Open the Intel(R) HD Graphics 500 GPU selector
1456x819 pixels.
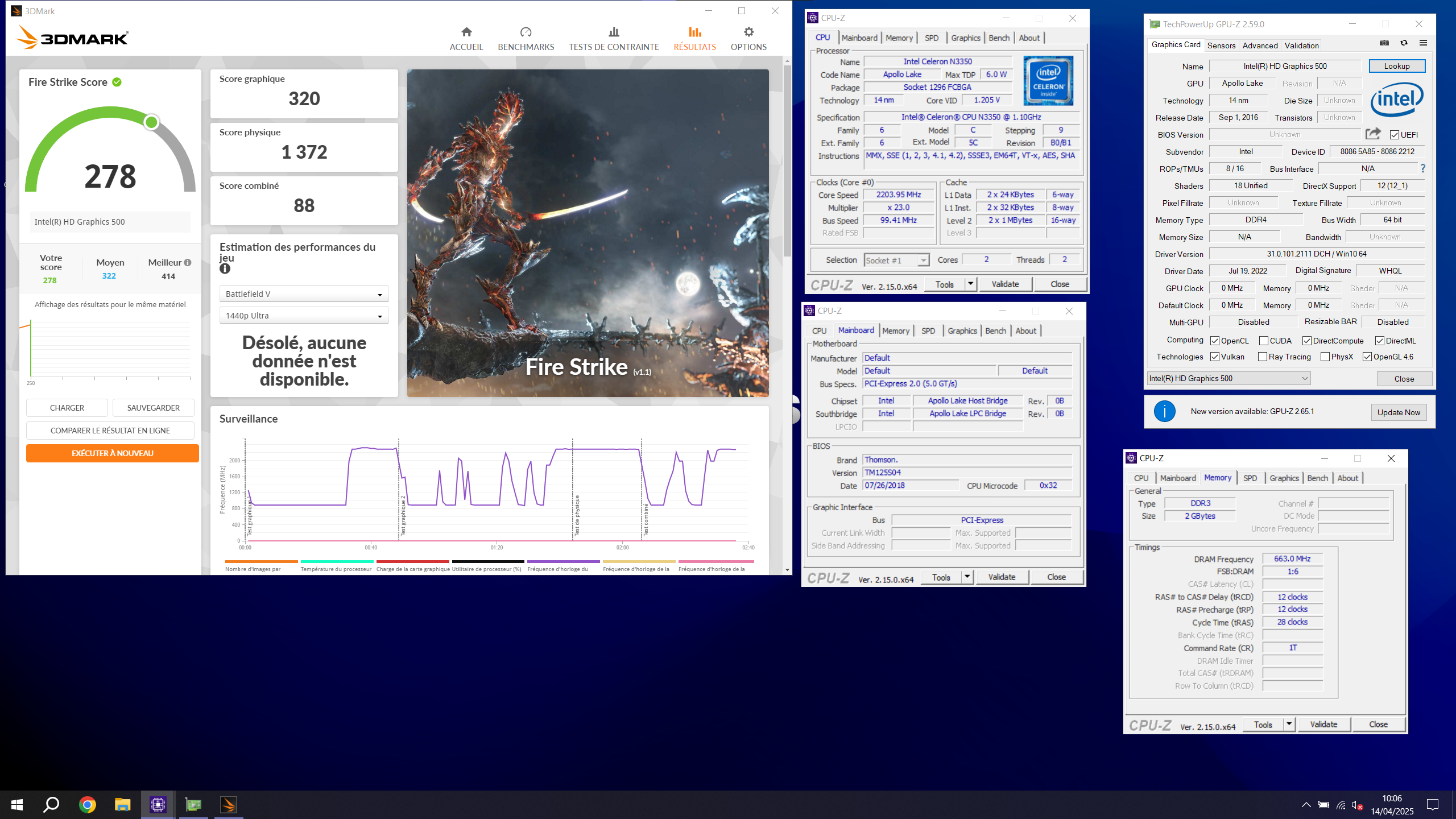[x=1228, y=378]
